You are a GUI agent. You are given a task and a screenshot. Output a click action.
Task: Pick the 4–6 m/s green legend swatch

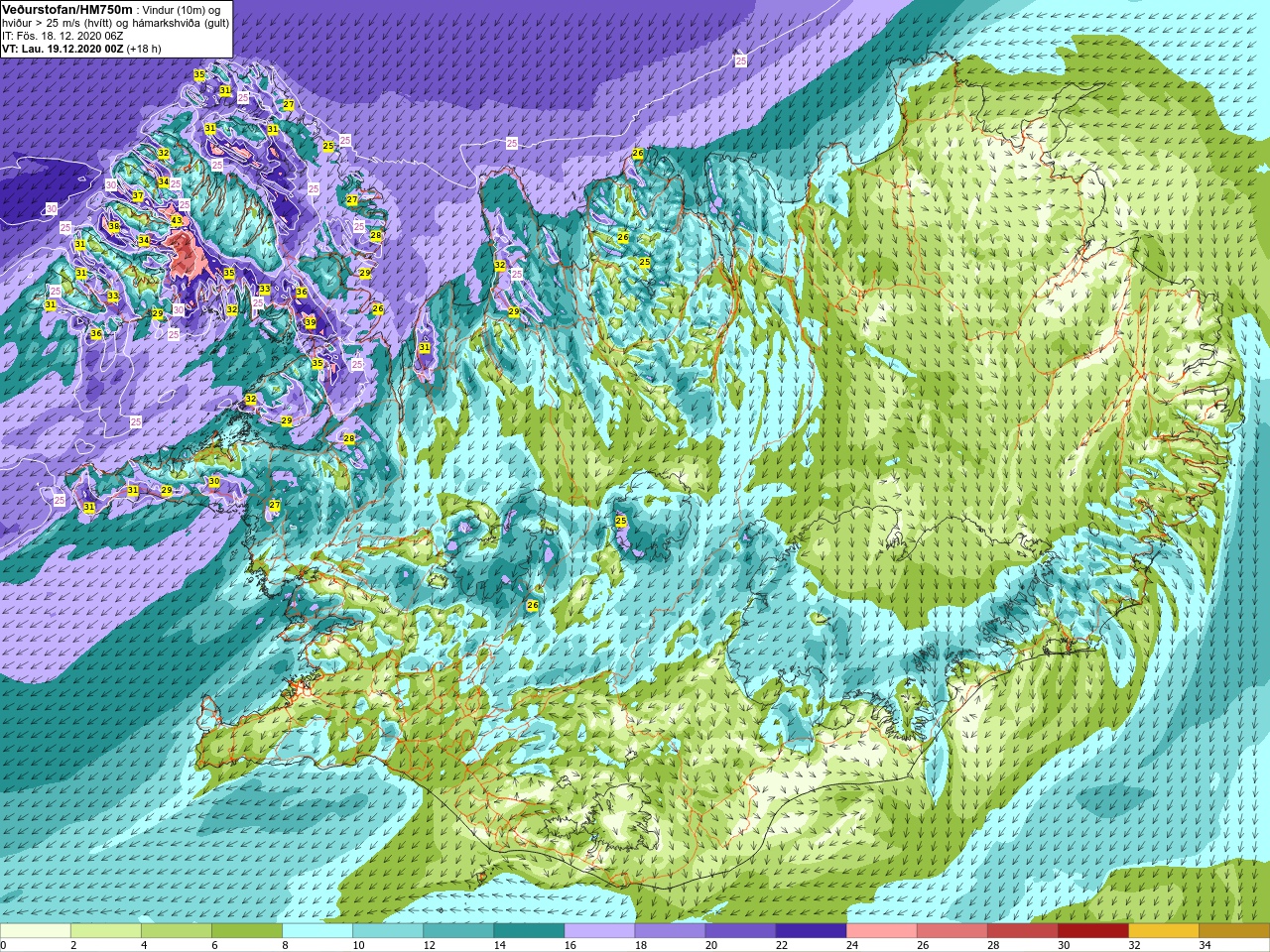point(177,931)
